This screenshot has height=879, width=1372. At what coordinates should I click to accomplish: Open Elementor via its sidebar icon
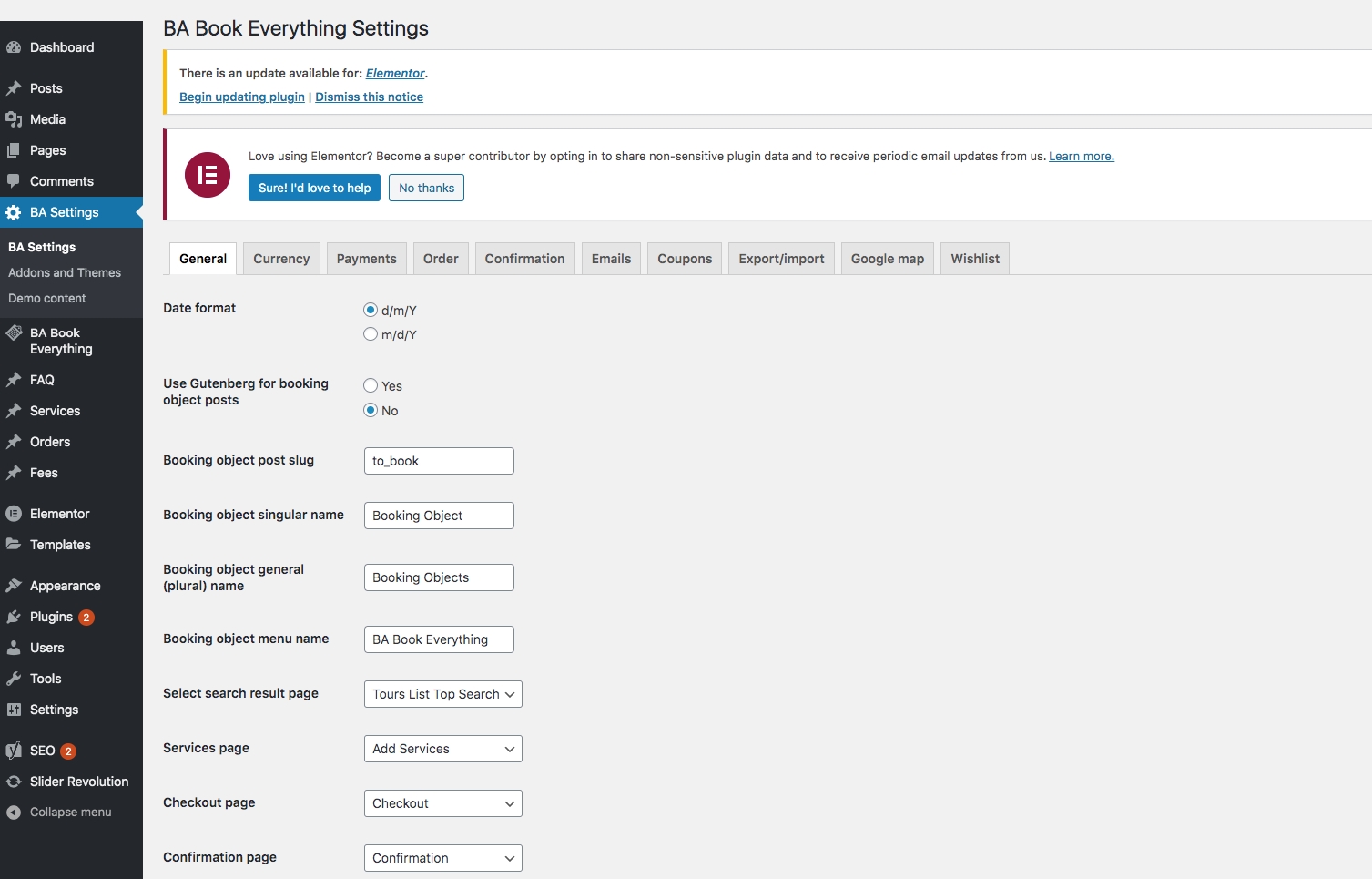(14, 514)
